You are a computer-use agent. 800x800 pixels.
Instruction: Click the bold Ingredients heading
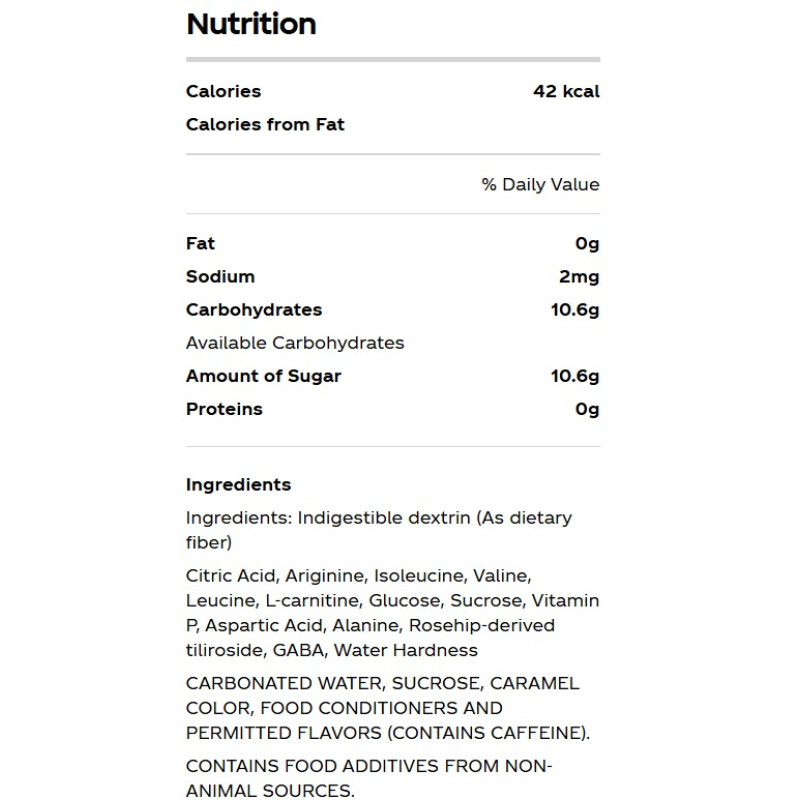coord(238,484)
